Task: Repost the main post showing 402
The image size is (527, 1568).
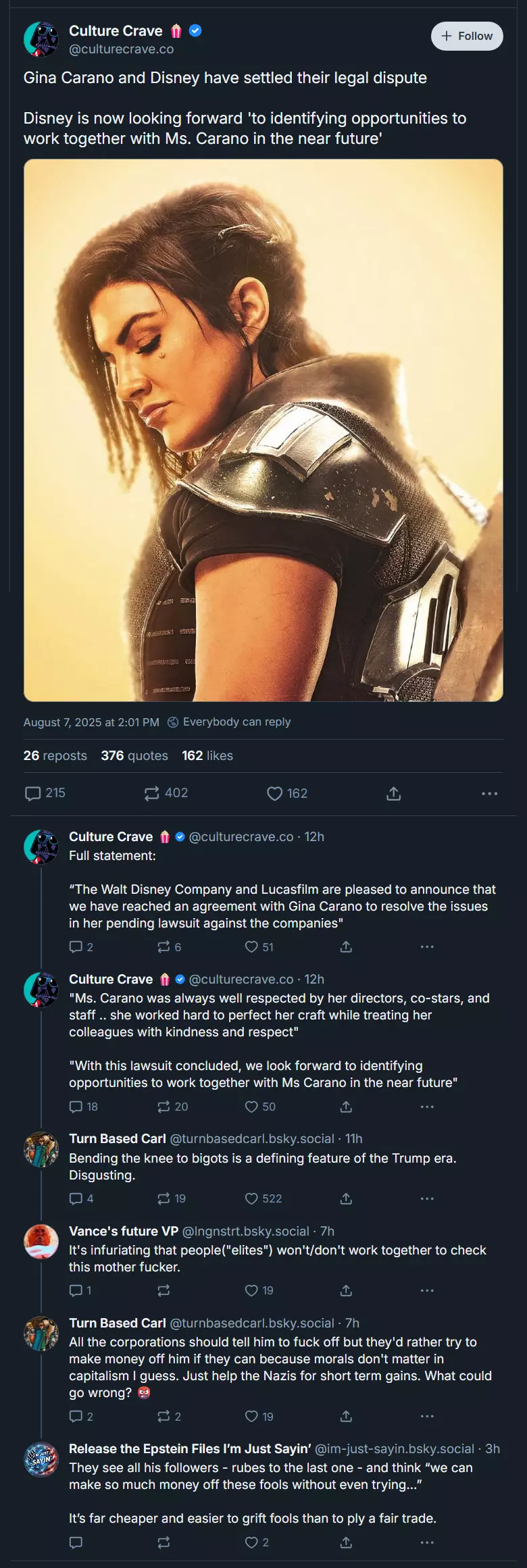Action: [x=166, y=793]
